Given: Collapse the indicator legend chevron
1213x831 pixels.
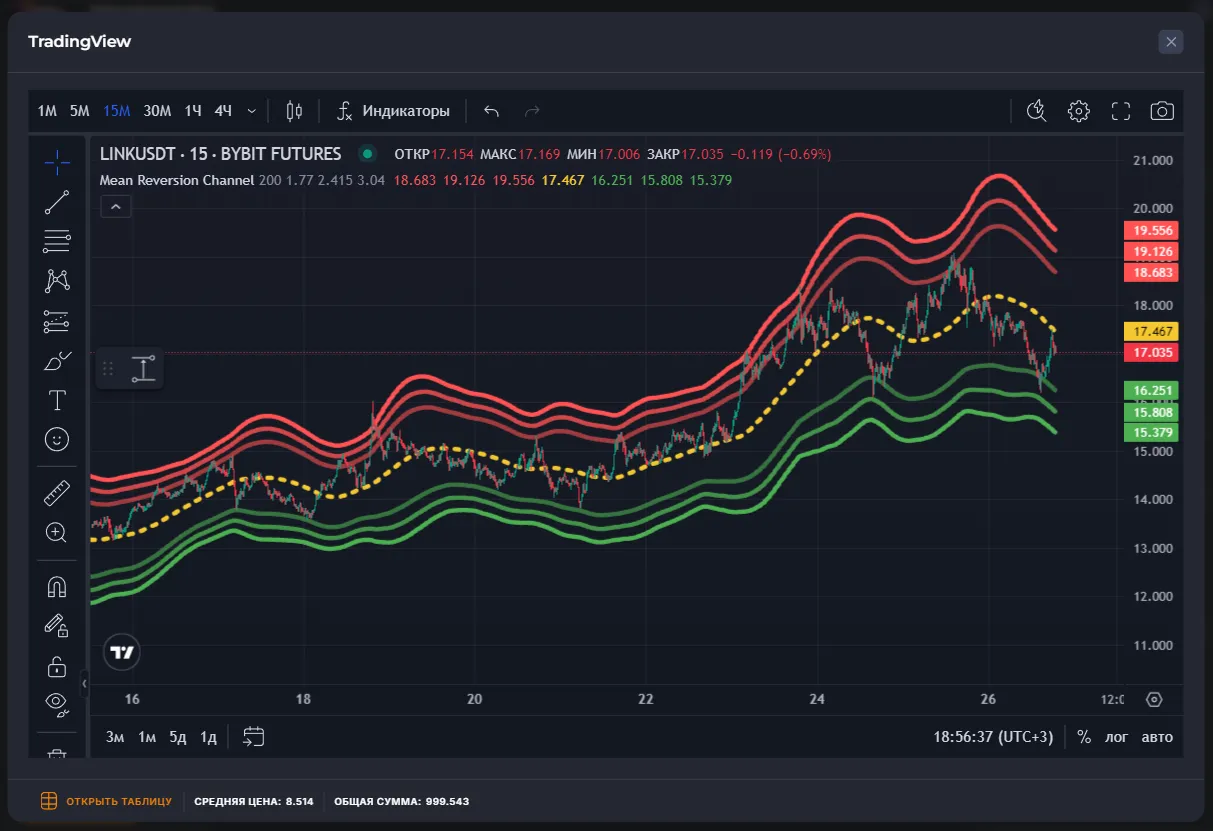Looking at the screenshot, I should tap(116, 207).
